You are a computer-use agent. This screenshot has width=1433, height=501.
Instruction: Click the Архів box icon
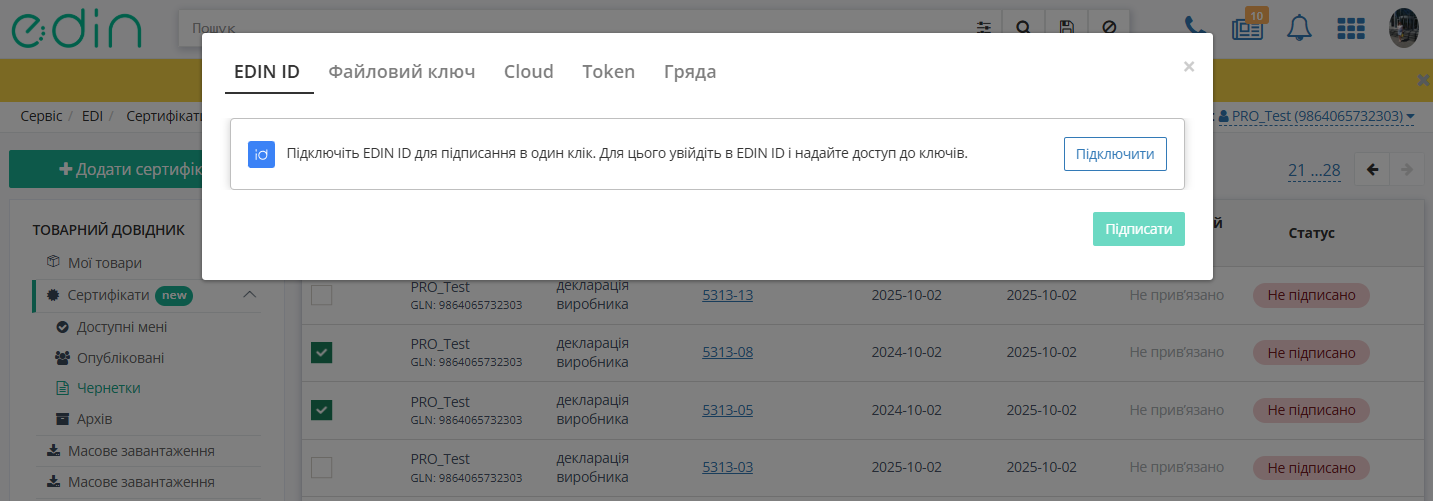click(63, 418)
